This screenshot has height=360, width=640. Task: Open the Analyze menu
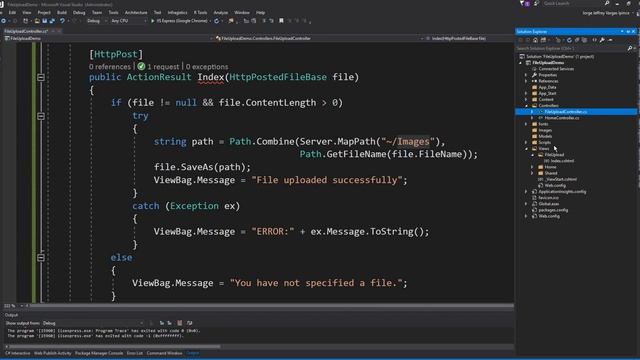tap(220, 13)
